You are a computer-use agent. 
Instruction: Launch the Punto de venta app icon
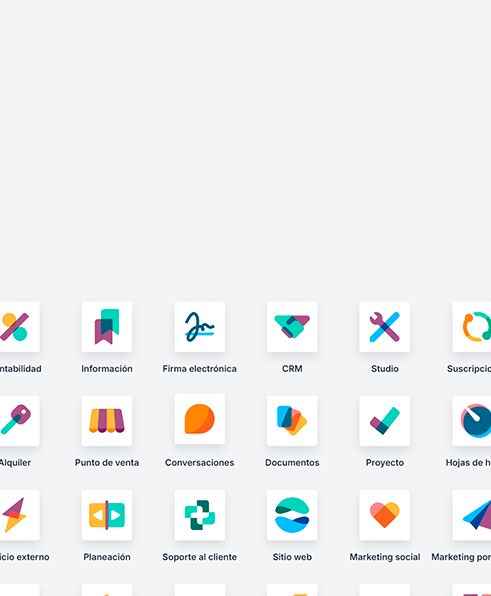pos(107,421)
